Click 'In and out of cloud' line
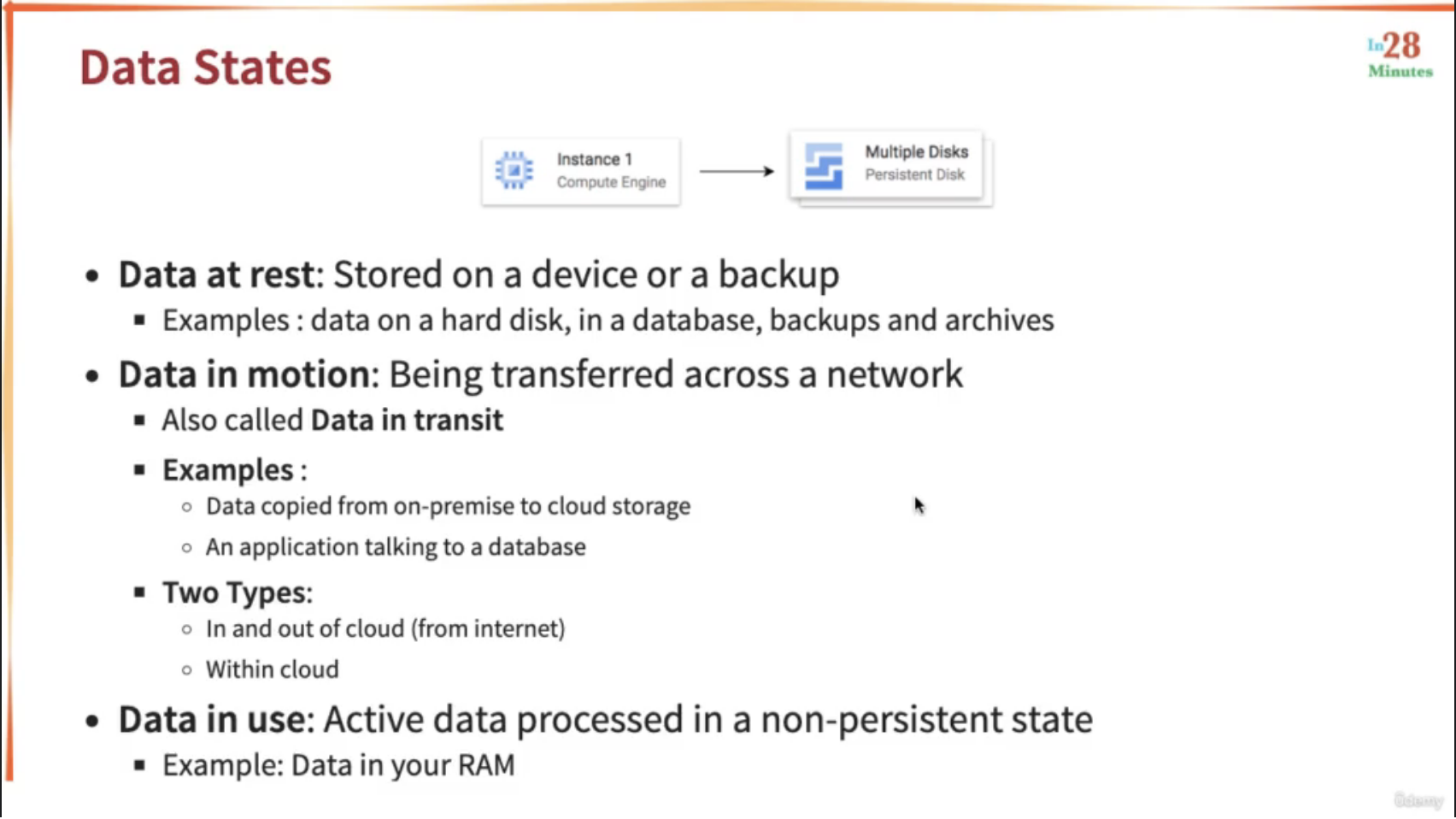 pyautogui.click(x=385, y=629)
